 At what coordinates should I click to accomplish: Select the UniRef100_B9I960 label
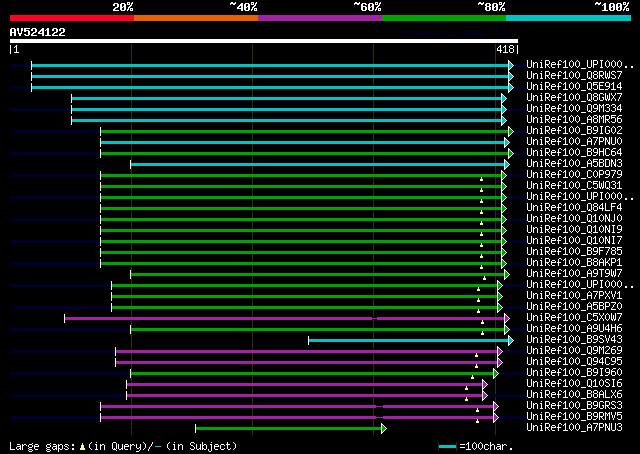574,373
